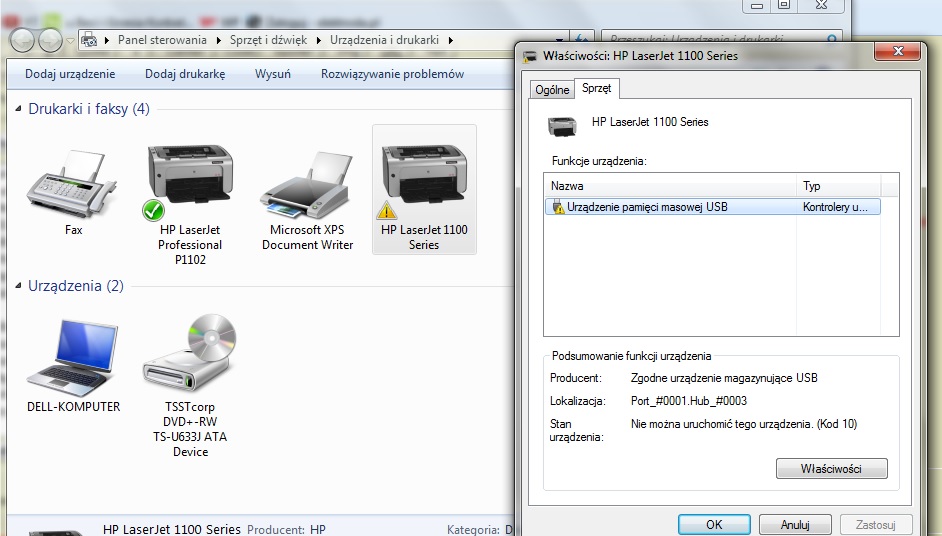Screen dimensions: 942x536
Task: Click the forward navigation arrow button
Action: (x=50, y=40)
